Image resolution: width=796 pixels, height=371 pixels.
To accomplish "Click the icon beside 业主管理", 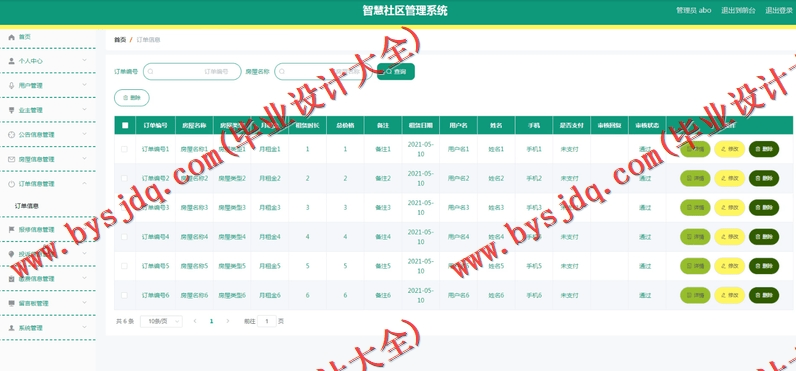I will pyautogui.click(x=12, y=110).
